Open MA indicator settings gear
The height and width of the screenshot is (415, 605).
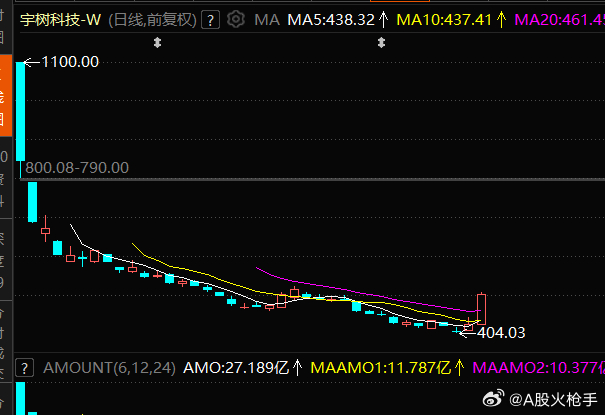coord(236,19)
